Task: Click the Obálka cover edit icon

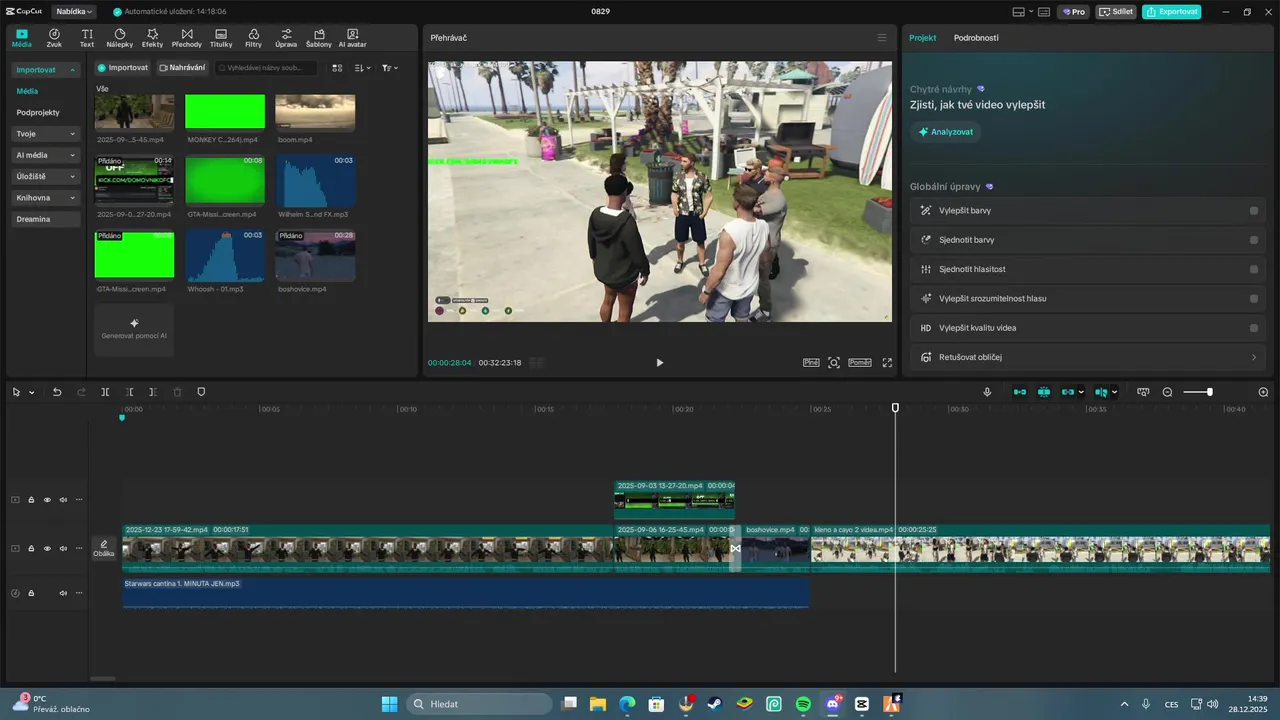Action: (104, 548)
